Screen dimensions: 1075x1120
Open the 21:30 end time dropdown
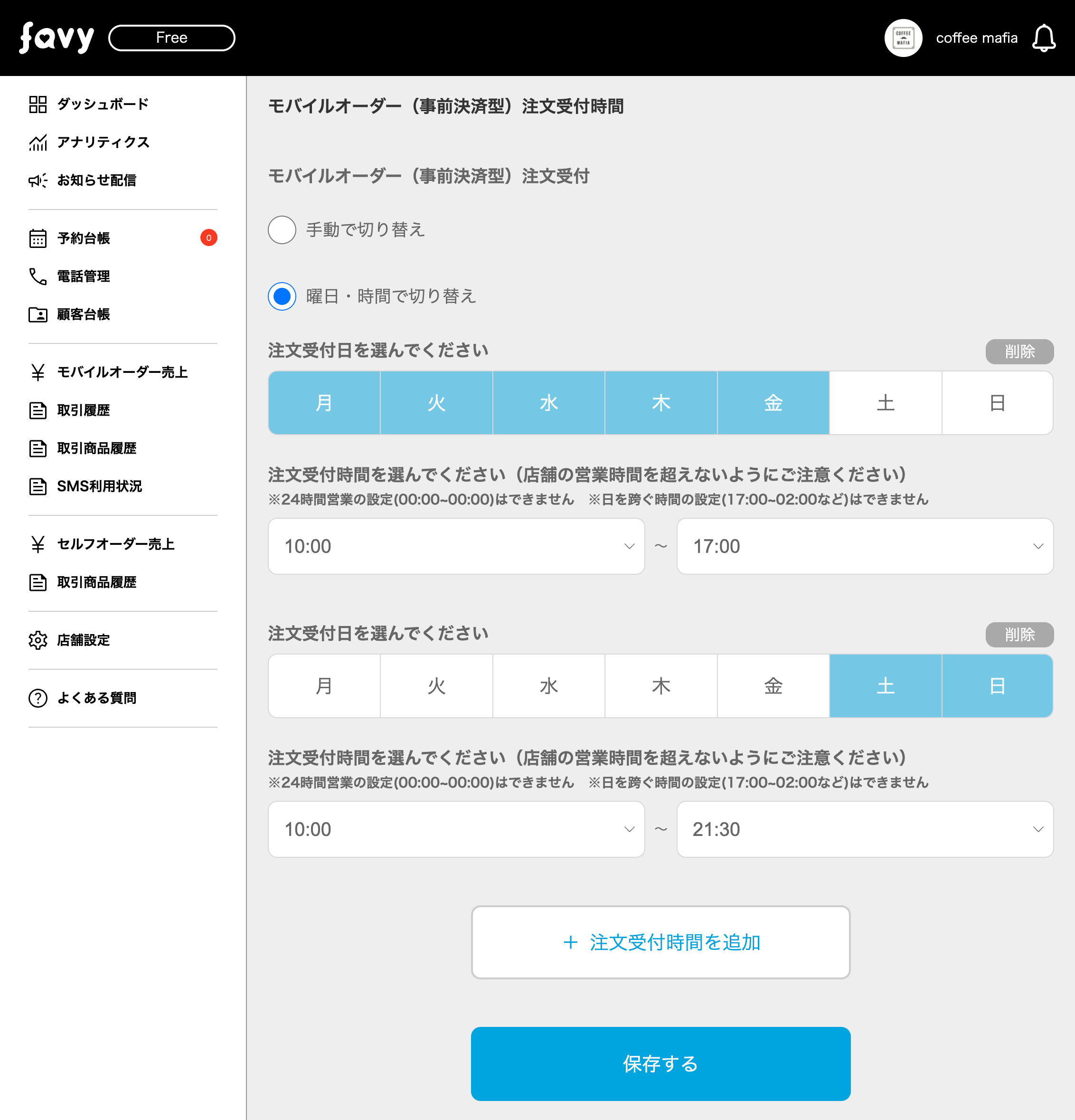864,829
